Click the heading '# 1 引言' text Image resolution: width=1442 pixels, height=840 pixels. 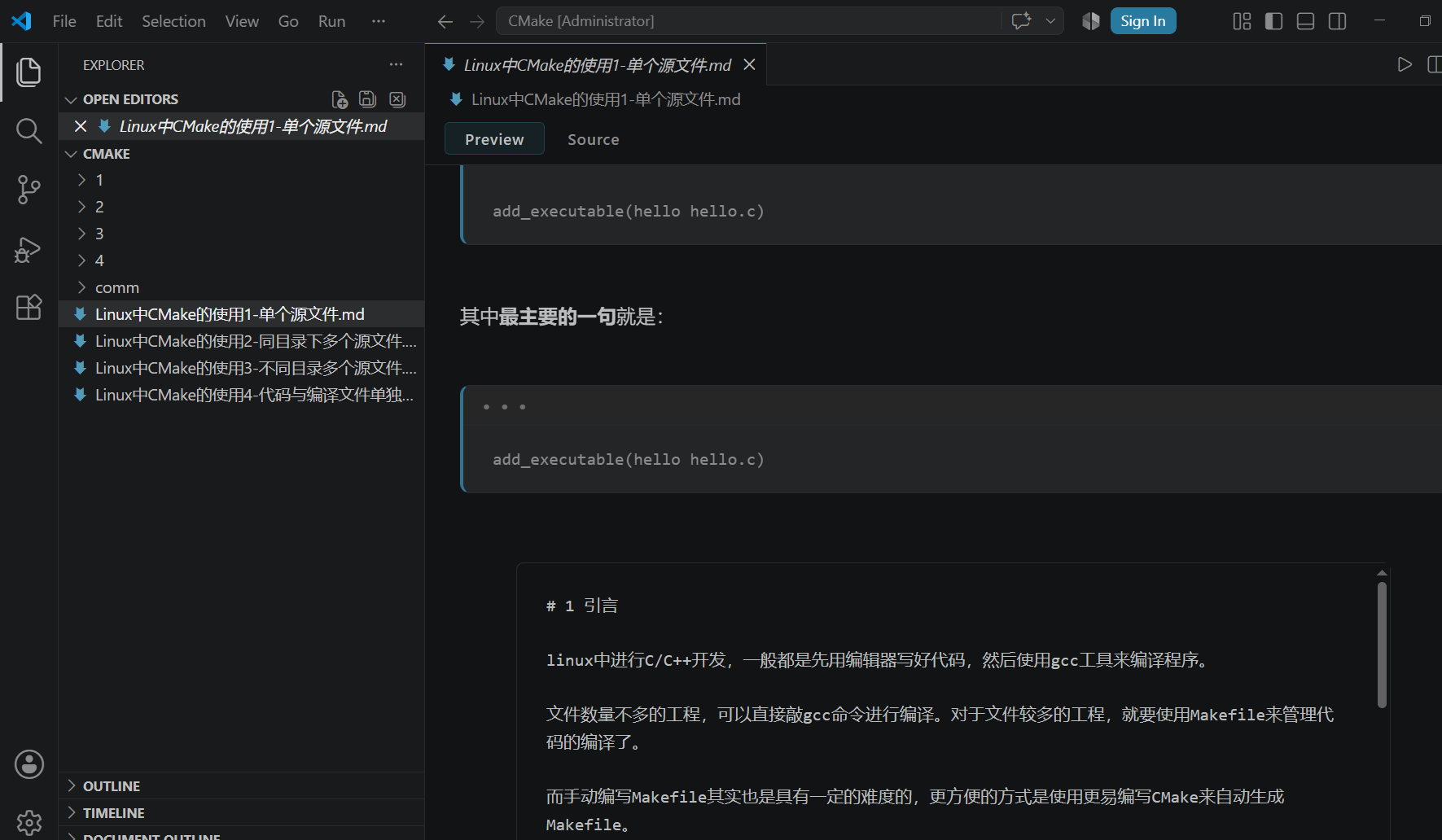(581, 606)
